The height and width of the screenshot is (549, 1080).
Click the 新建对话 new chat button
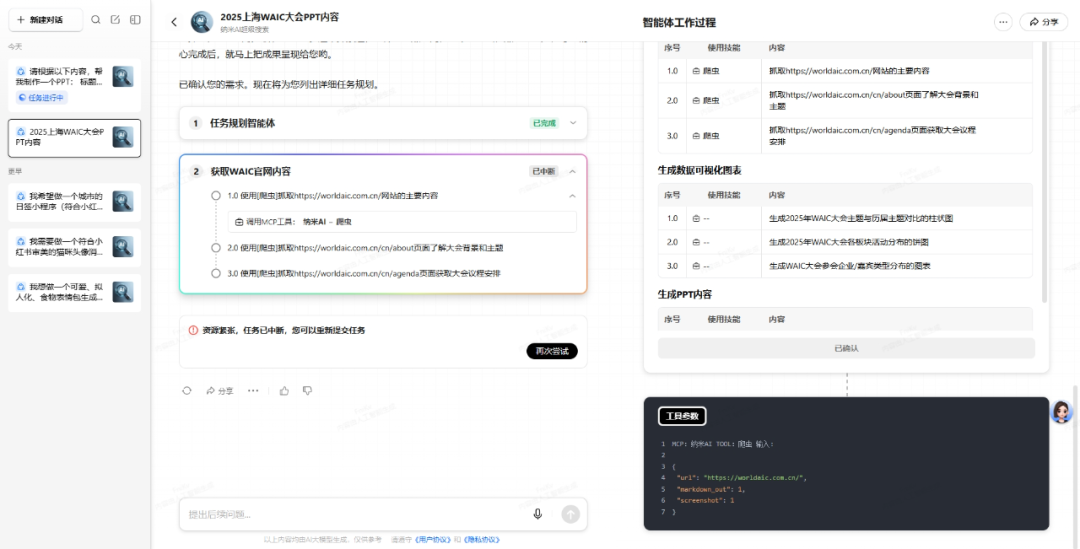click(43, 20)
